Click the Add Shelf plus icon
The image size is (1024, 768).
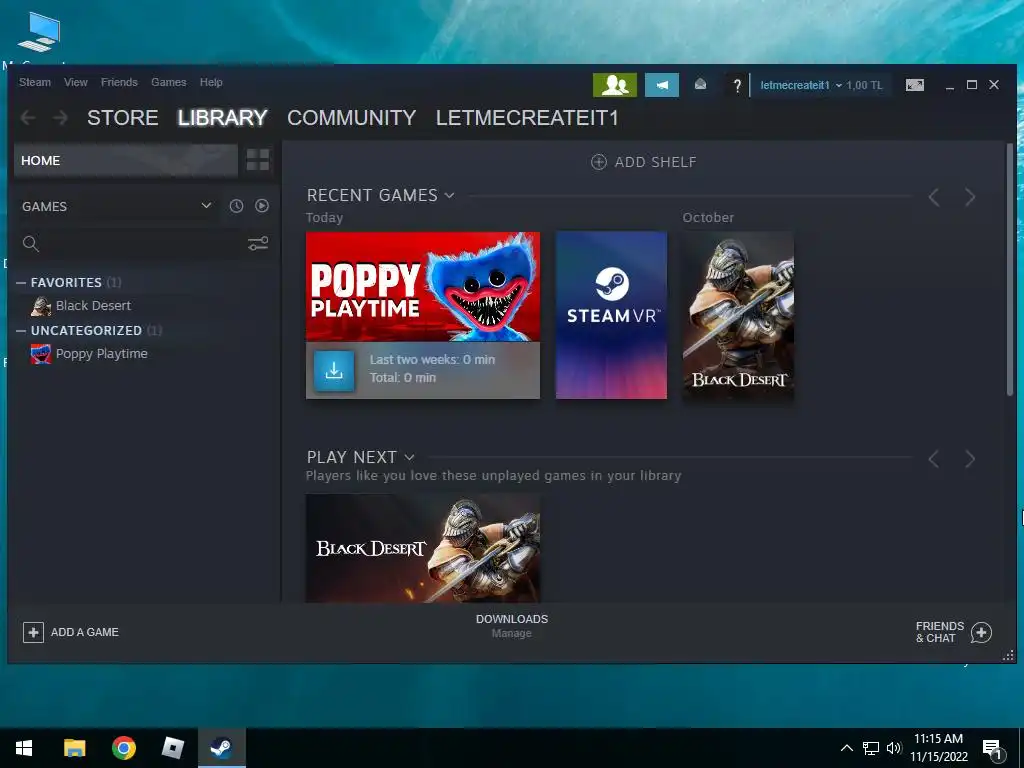click(598, 162)
